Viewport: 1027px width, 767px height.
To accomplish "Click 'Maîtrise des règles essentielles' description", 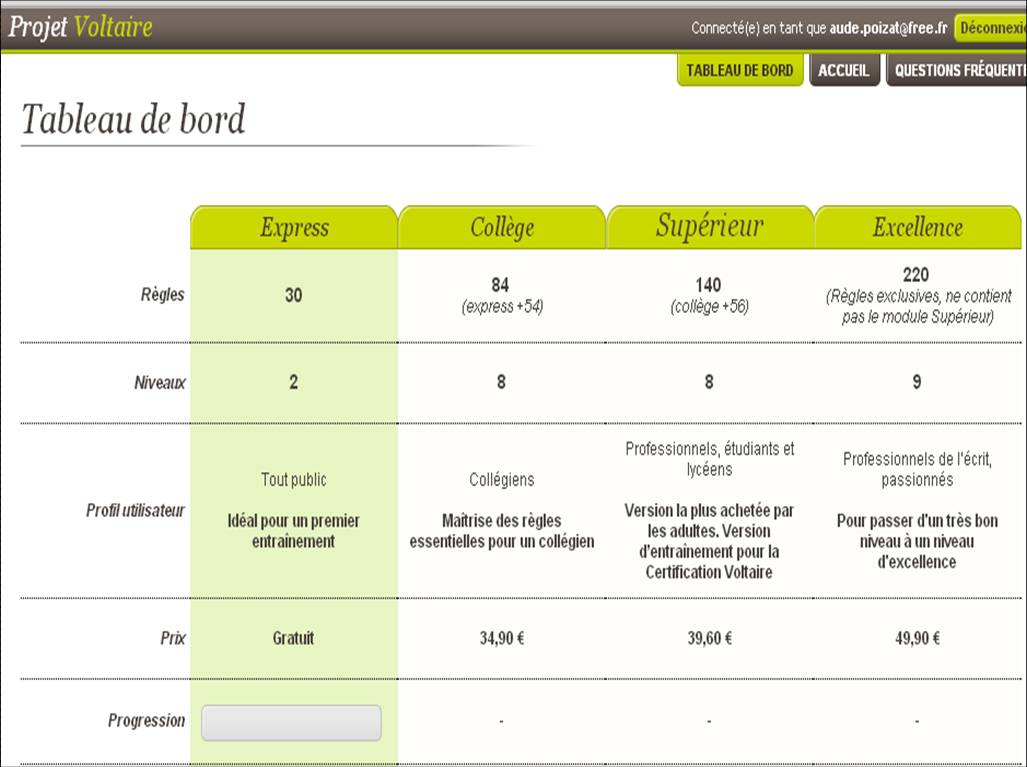I will [502, 531].
